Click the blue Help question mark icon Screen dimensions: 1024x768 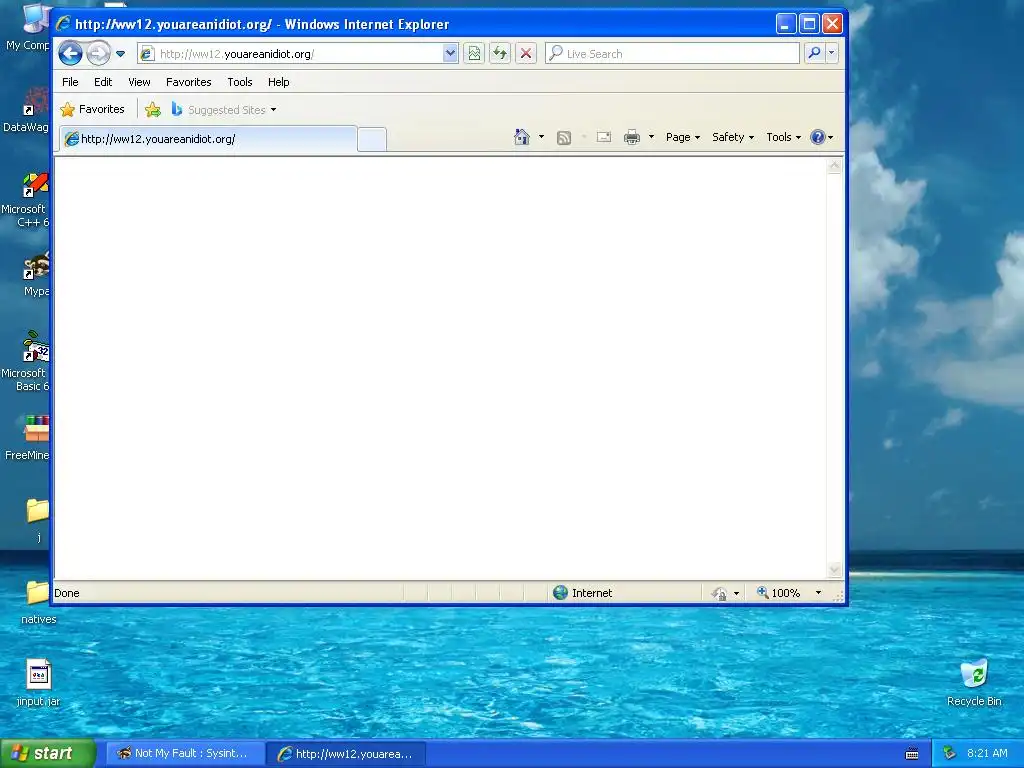tap(818, 137)
